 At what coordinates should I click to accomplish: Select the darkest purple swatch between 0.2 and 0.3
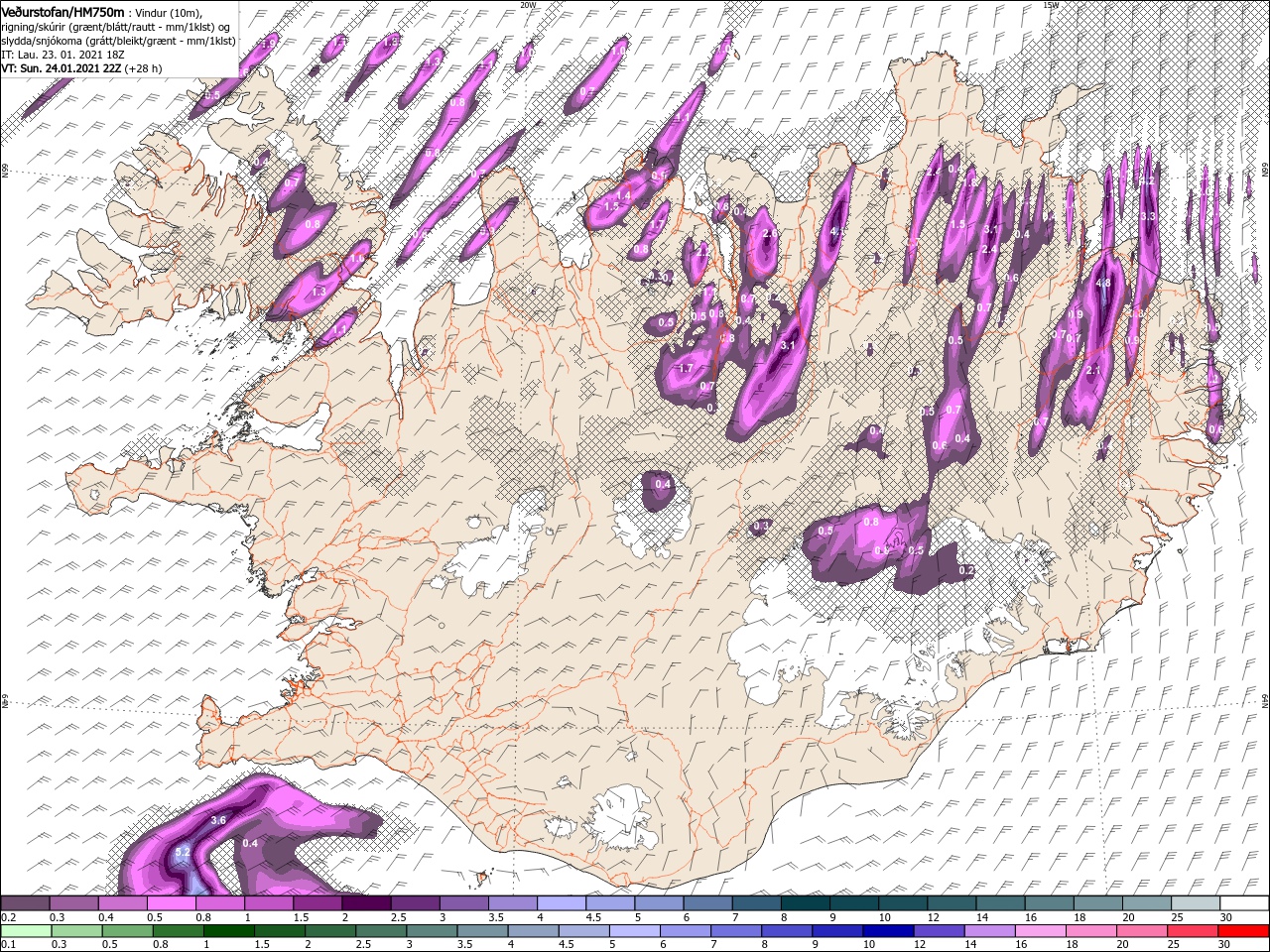coord(25,903)
